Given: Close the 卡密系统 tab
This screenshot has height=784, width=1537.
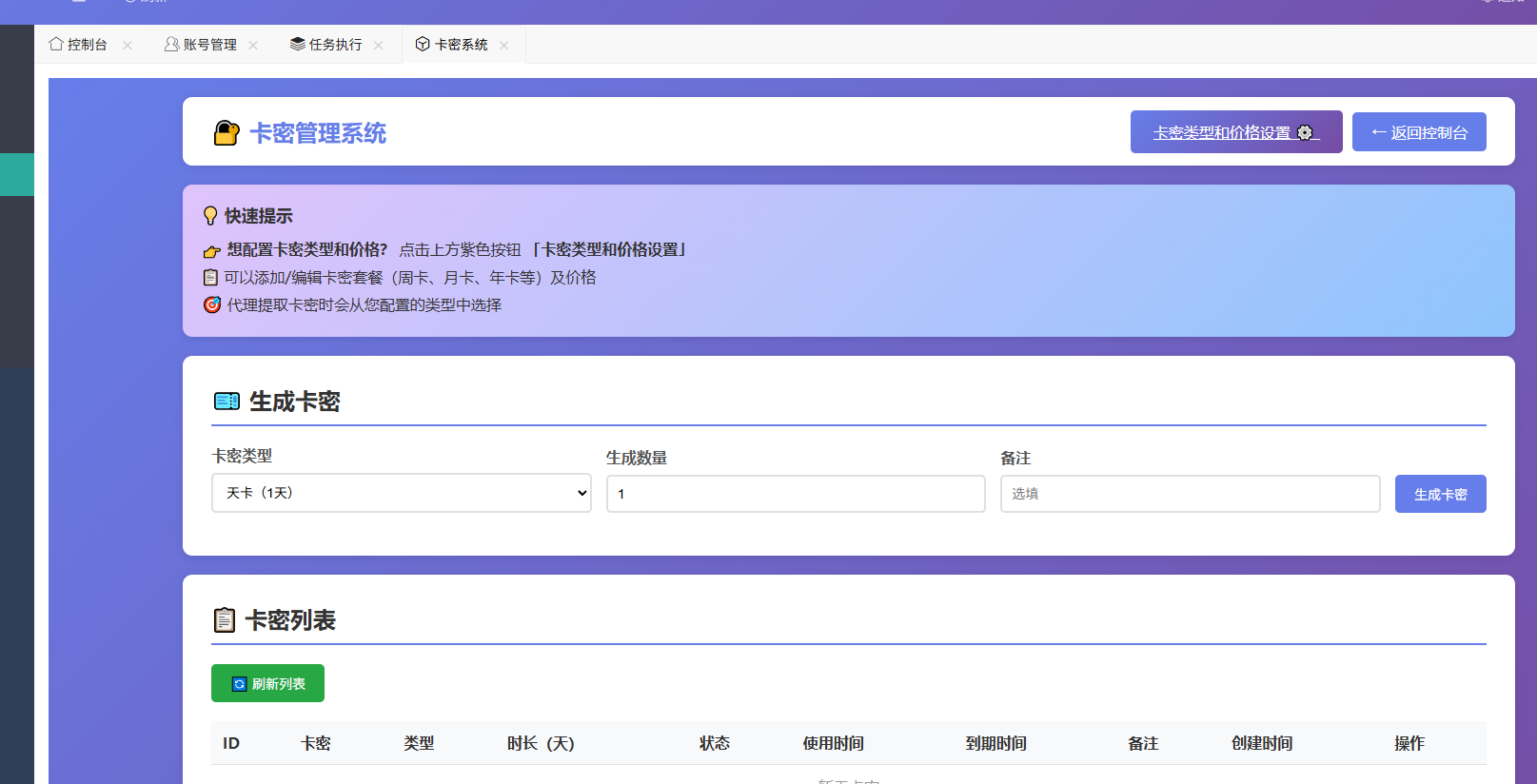Looking at the screenshot, I should pos(504,45).
